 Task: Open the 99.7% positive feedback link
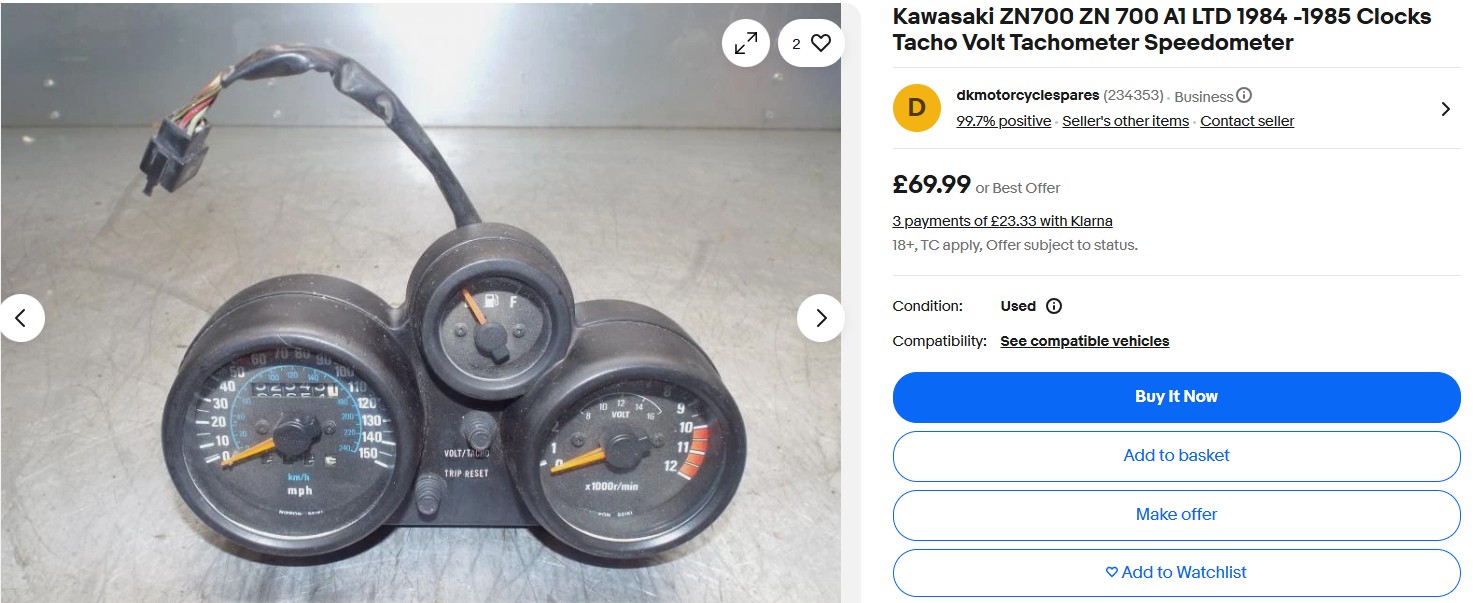pyautogui.click(x=1003, y=121)
